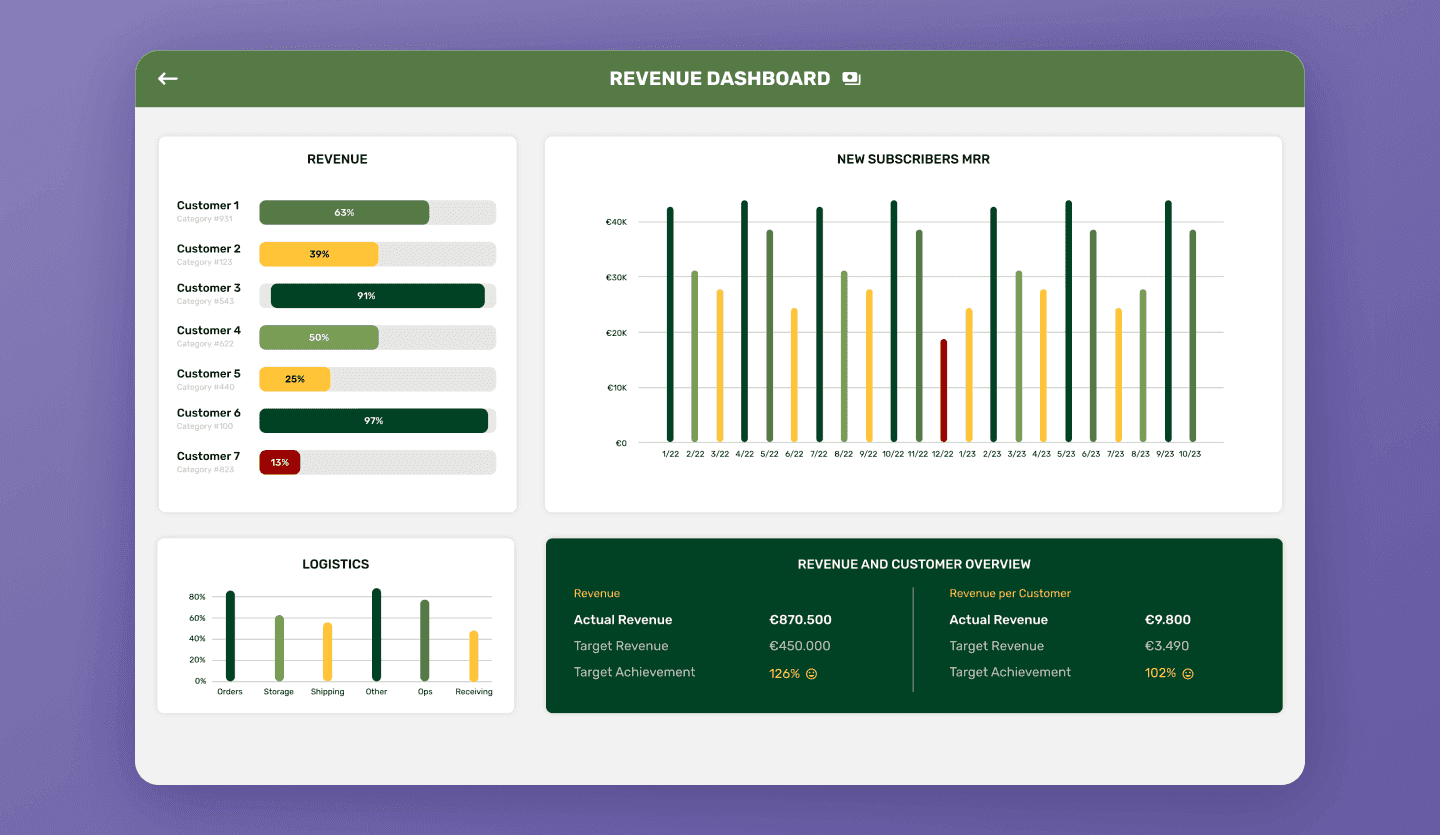
Task: Click the back arrow in header
Action: [x=168, y=78]
